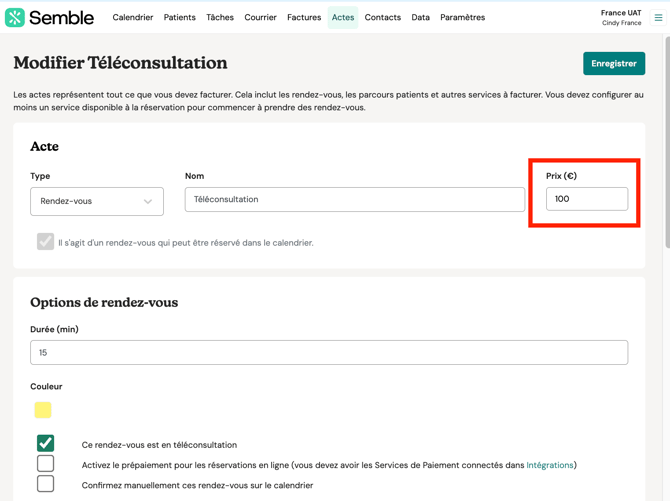Follow the Intégrations link
This screenshot has height=501, width=670.
tap(550, 465)
